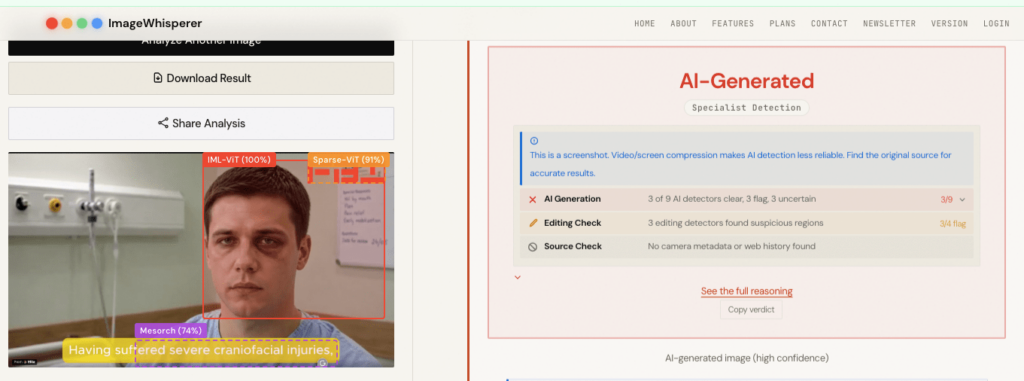Expand the small red chevron below checks

517,277
